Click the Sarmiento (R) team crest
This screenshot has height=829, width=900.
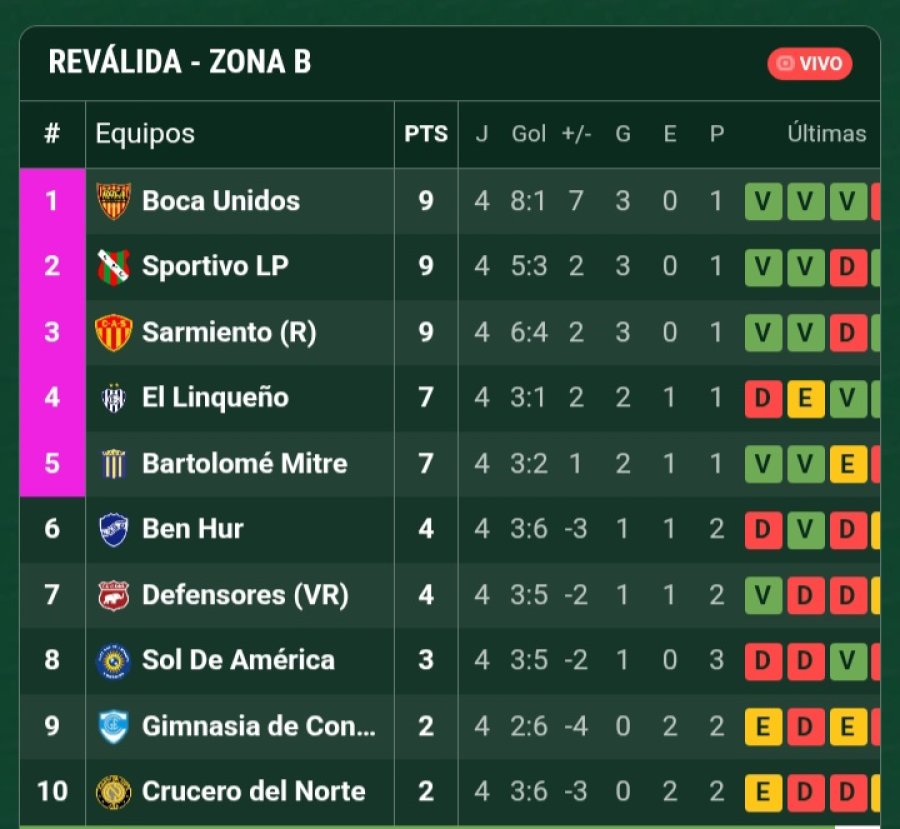coord(113,332)
